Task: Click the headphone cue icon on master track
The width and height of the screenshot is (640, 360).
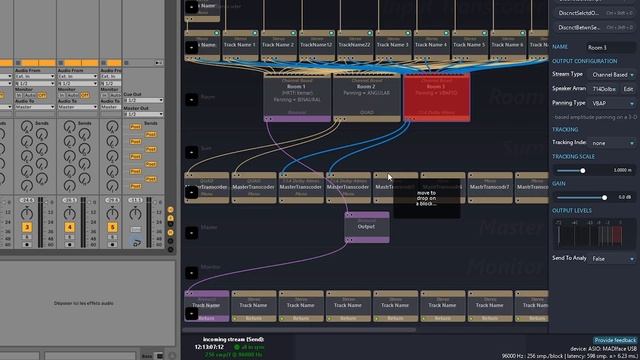Action: [x=136, y=242]
